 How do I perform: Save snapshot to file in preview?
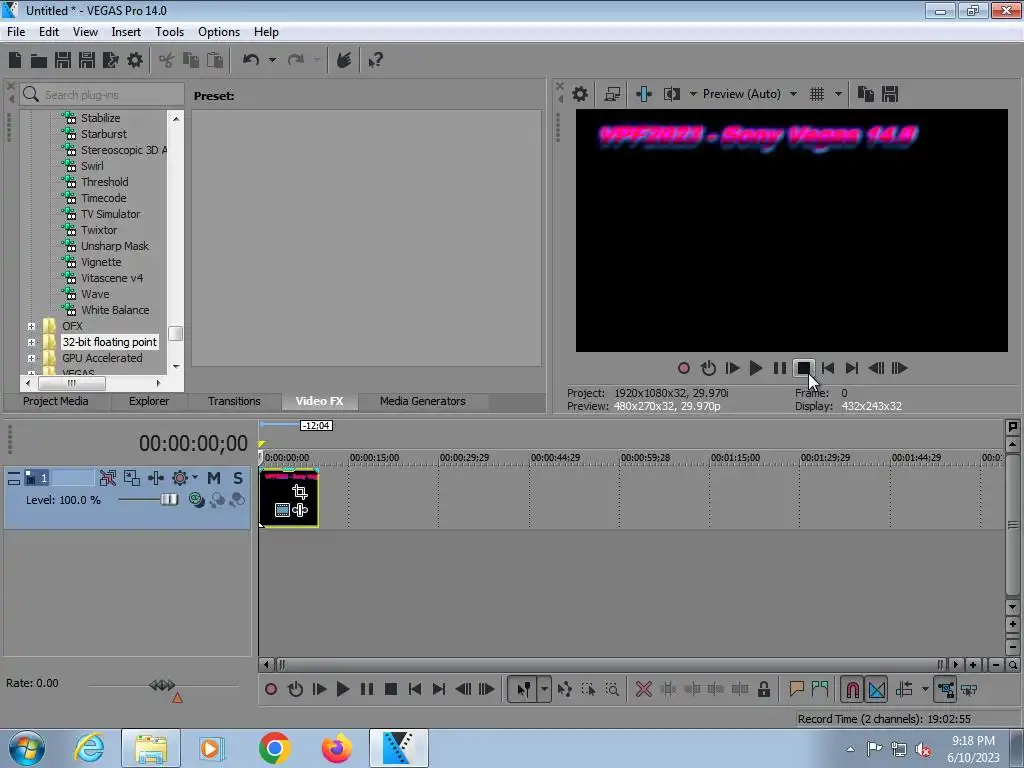[889, 94]
